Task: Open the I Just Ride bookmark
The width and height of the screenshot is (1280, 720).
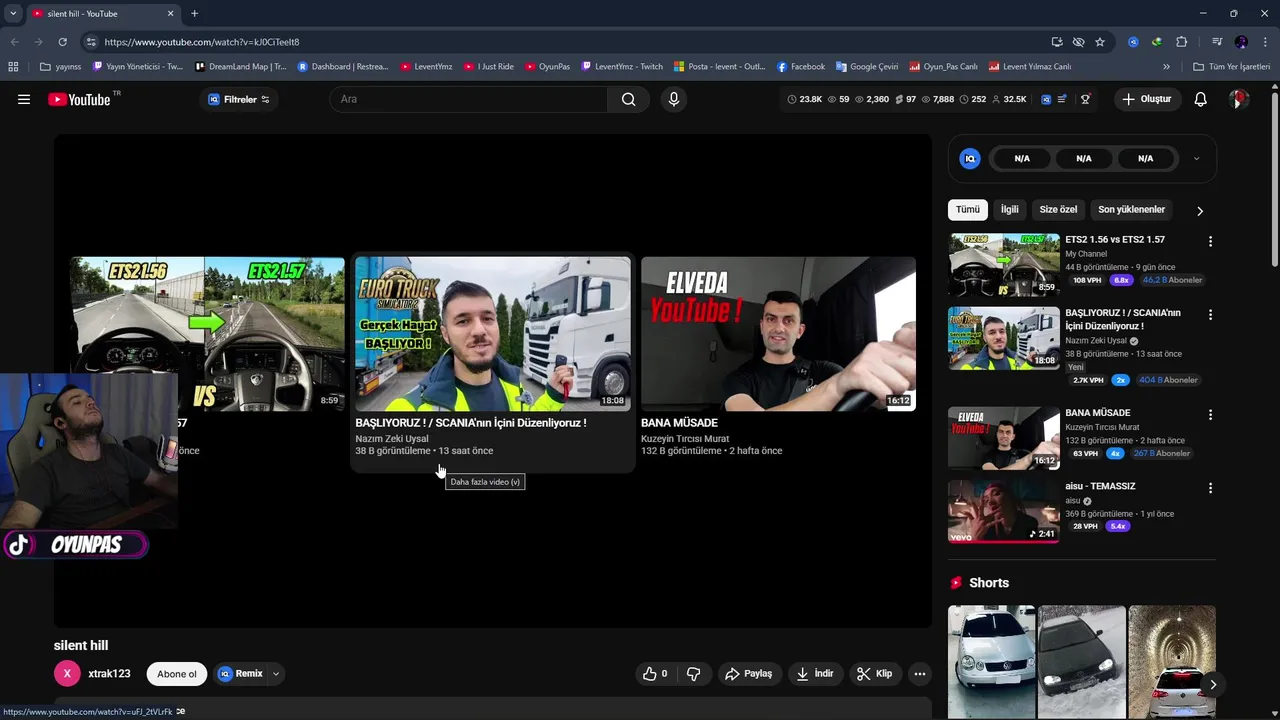Action: [487, 67]
